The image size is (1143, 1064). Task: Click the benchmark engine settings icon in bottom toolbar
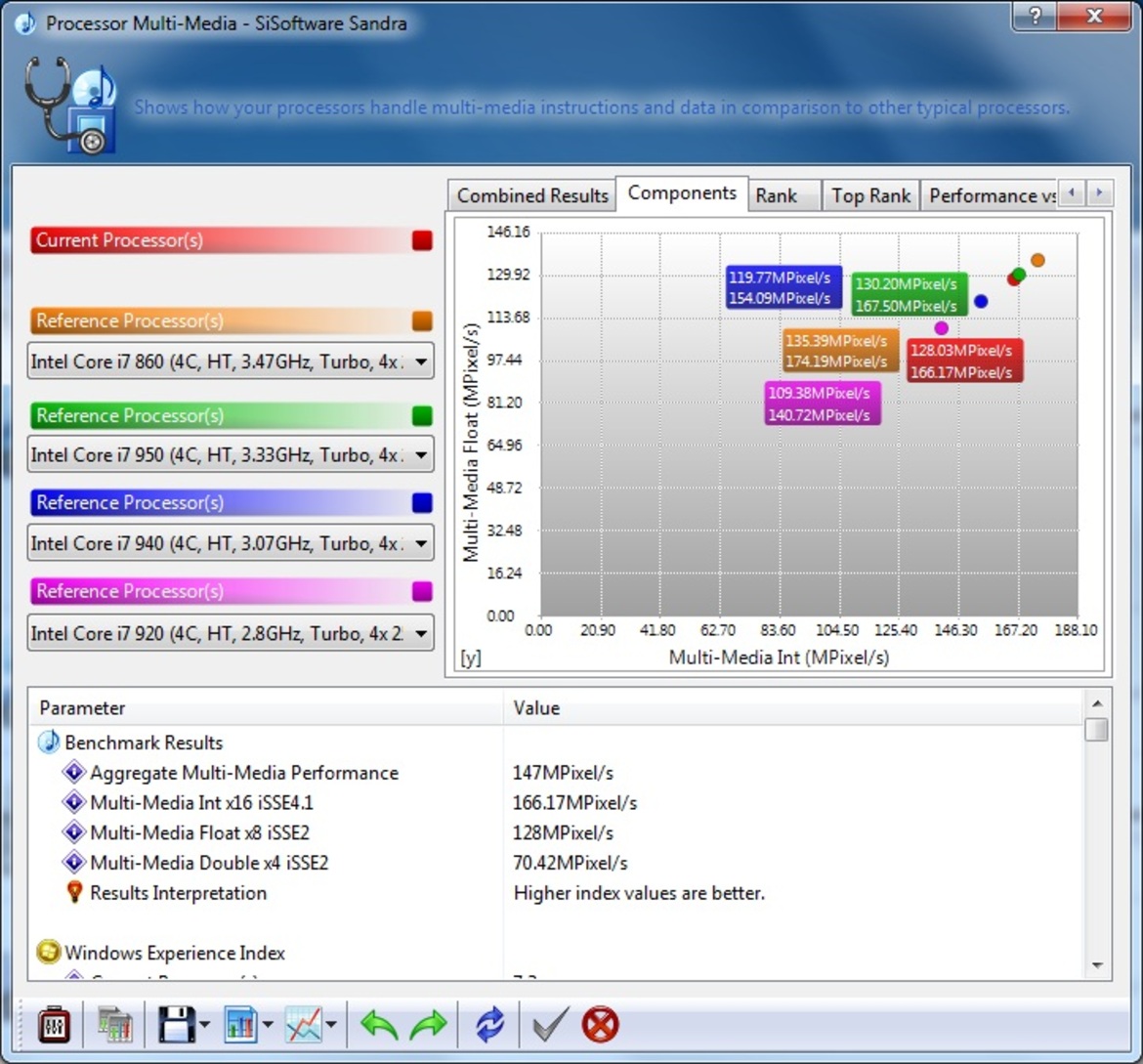pyautogui.click(x=53, y=1025)
